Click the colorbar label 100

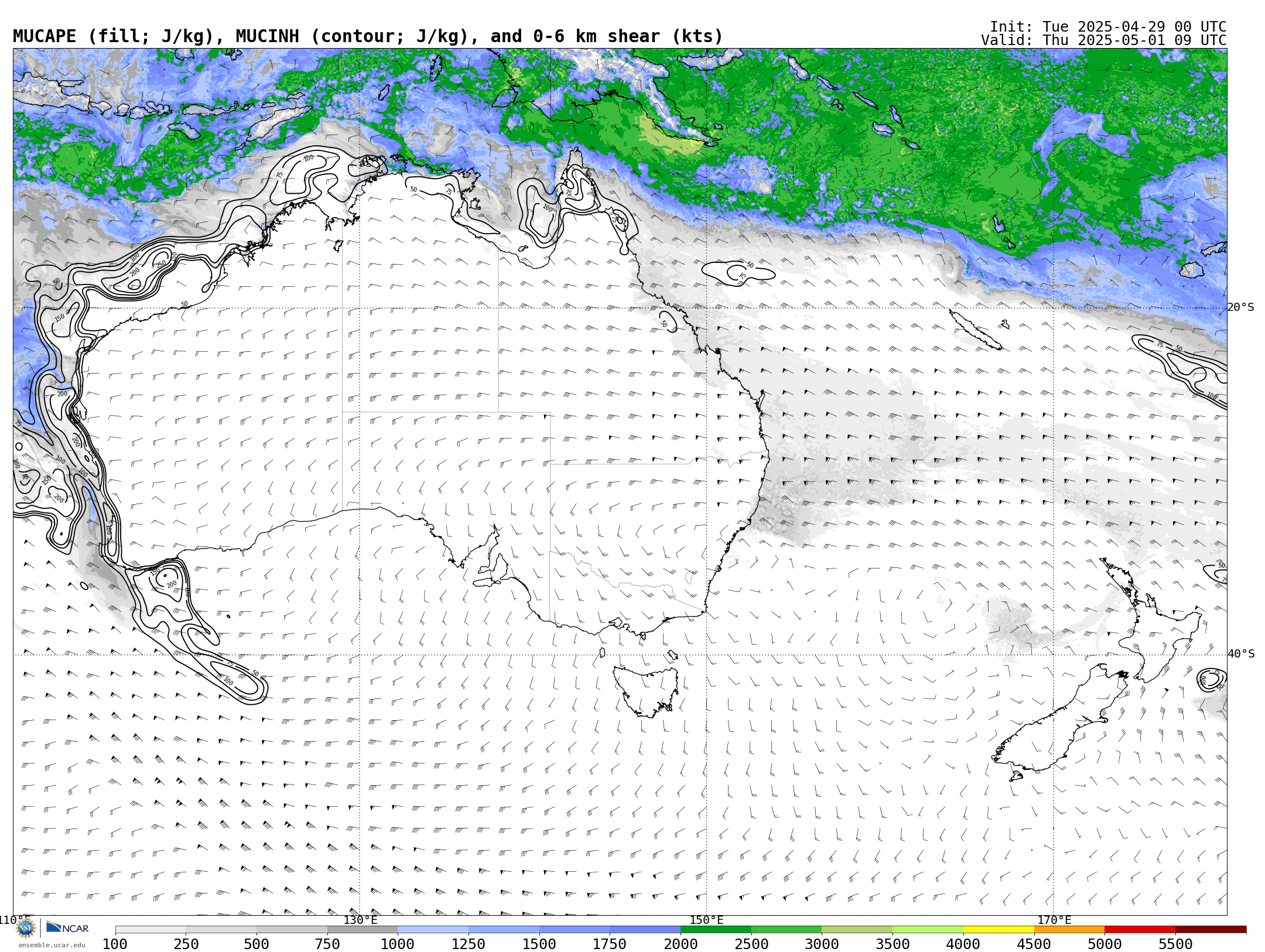tap(115, 944)
